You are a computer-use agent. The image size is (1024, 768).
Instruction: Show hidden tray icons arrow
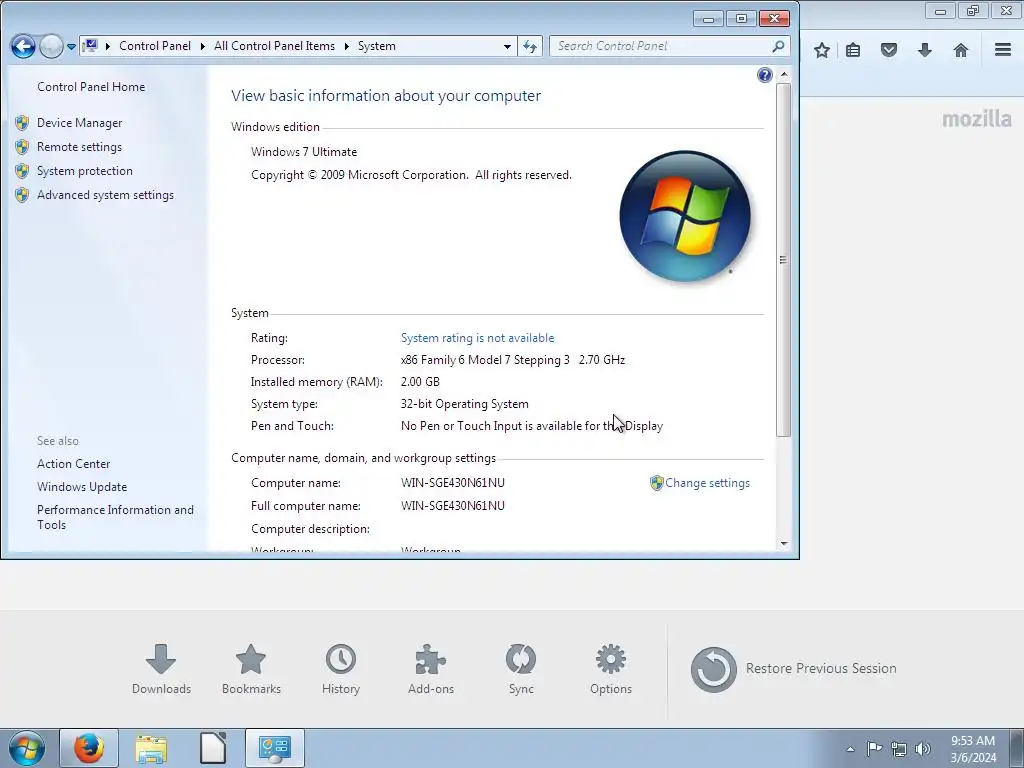tap(850, 749)
